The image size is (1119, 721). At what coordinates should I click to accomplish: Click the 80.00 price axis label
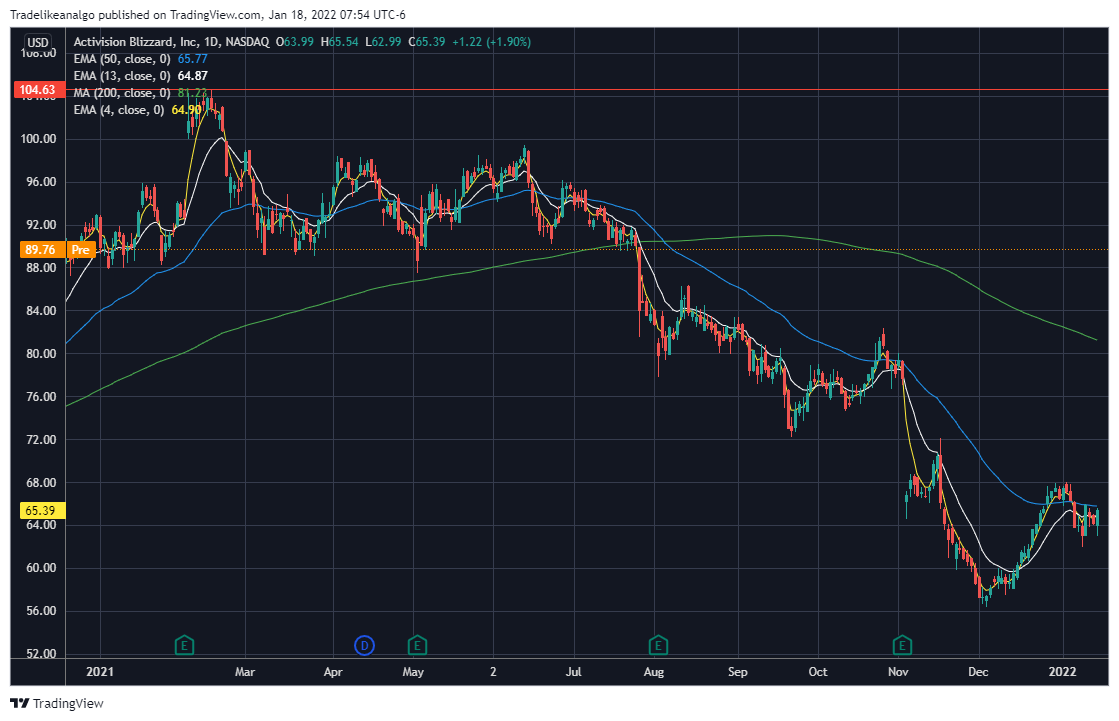point(41,353)
